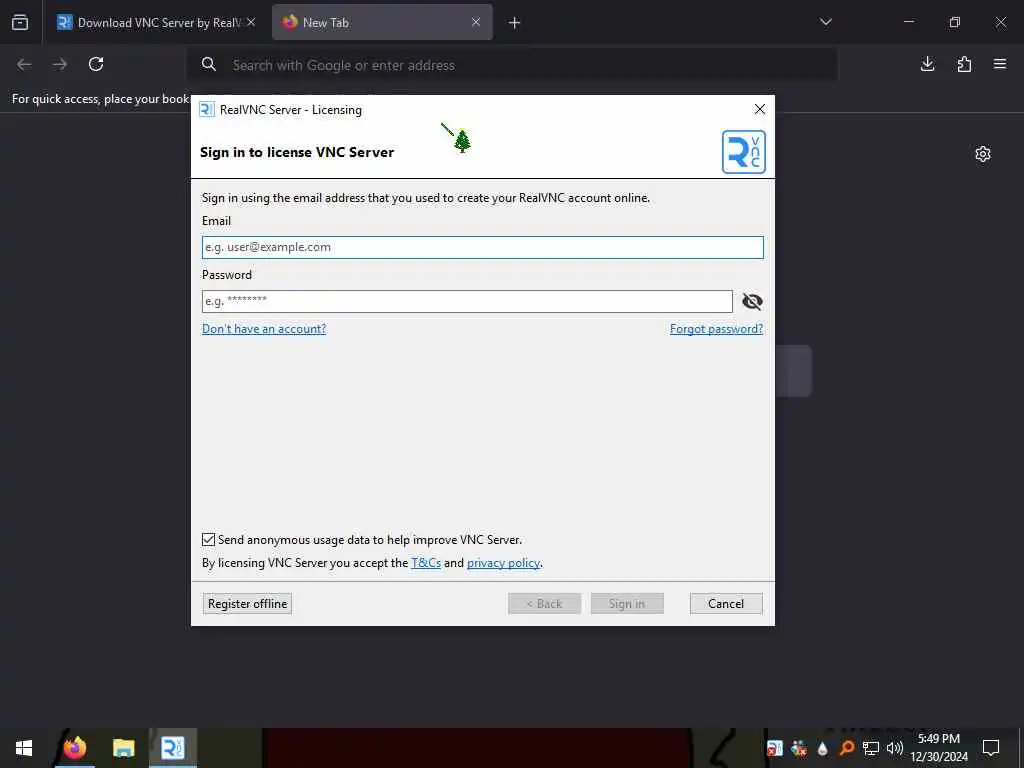
Task: Open the volume control tray icon
Action: (895, 748)
